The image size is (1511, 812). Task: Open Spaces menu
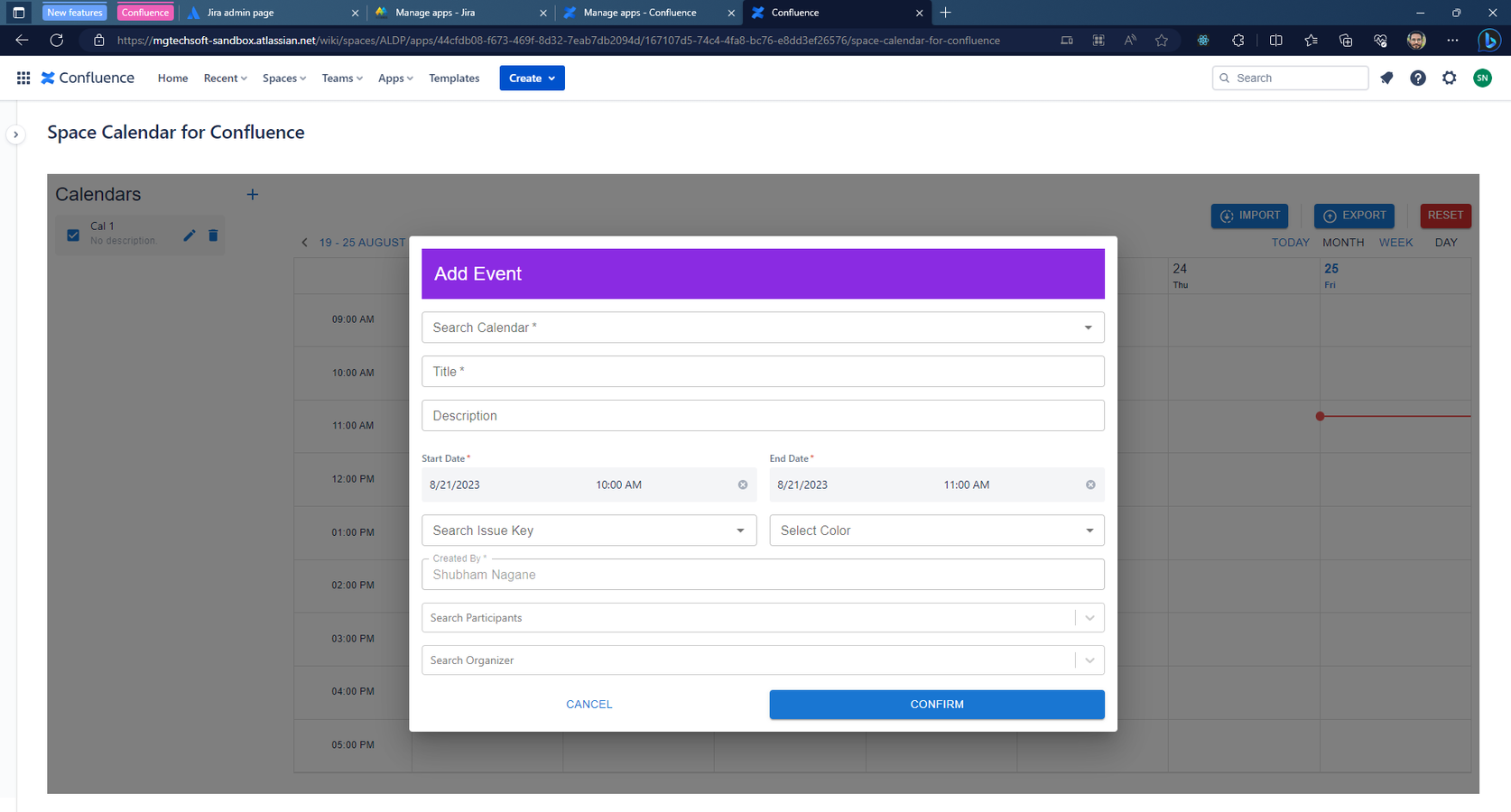click(x=284, y=78)
